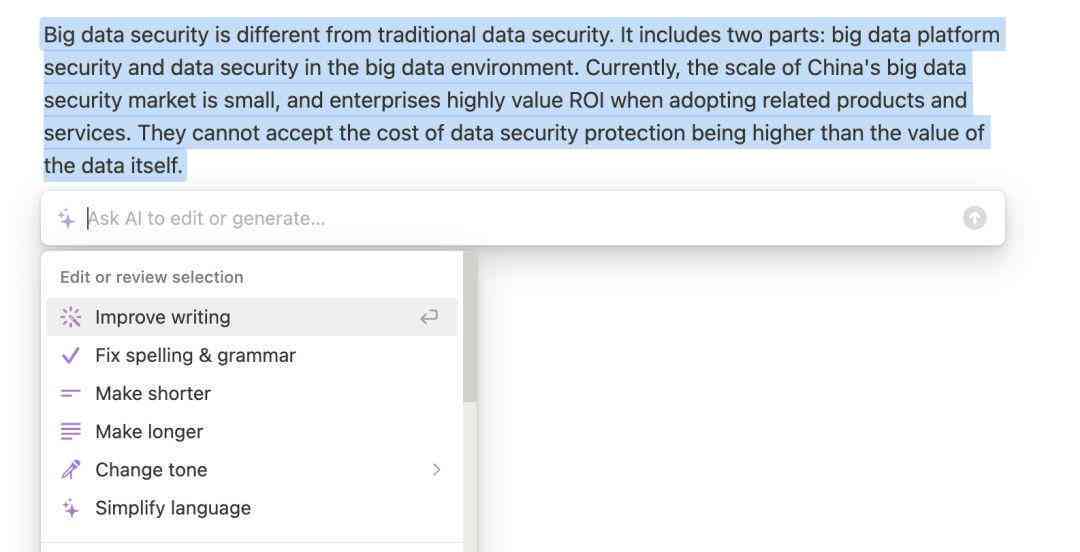Viewport: 1080px width, 552px height.
Task: Click the Simplify language sparkle icon
Action: click(x=70, y=509)
